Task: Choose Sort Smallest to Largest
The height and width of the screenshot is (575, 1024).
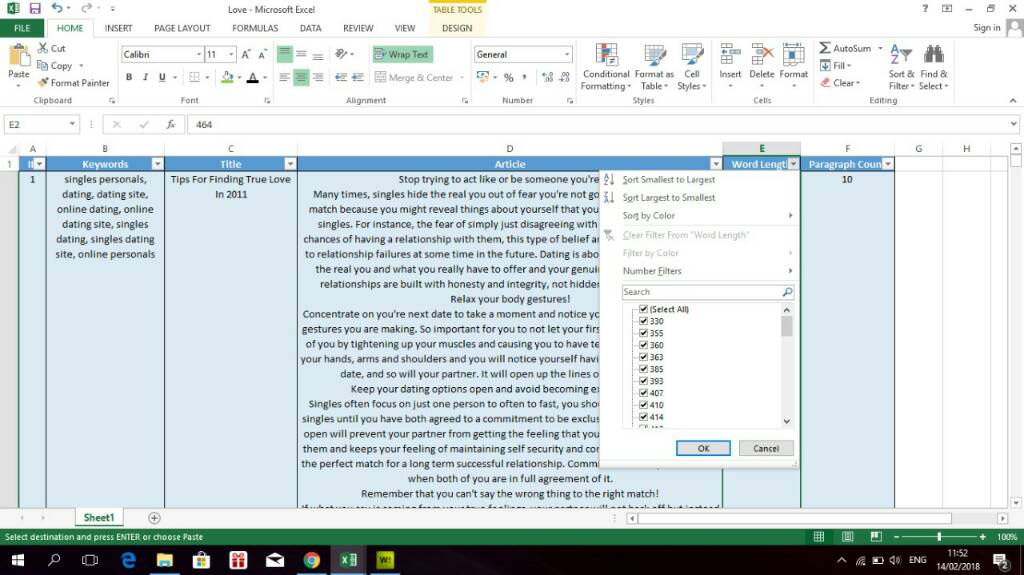Action: (668, 179)
